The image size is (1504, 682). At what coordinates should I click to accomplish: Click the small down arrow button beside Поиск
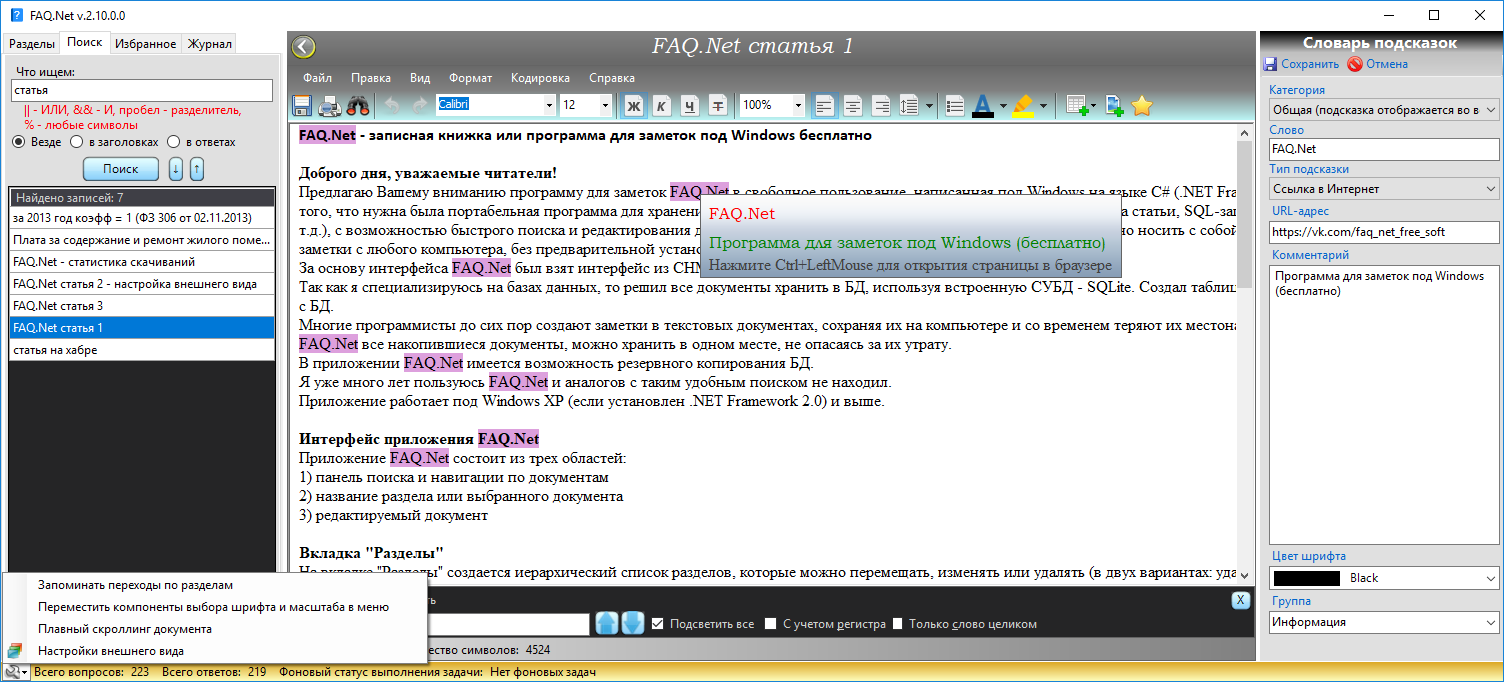coord(176,169)
